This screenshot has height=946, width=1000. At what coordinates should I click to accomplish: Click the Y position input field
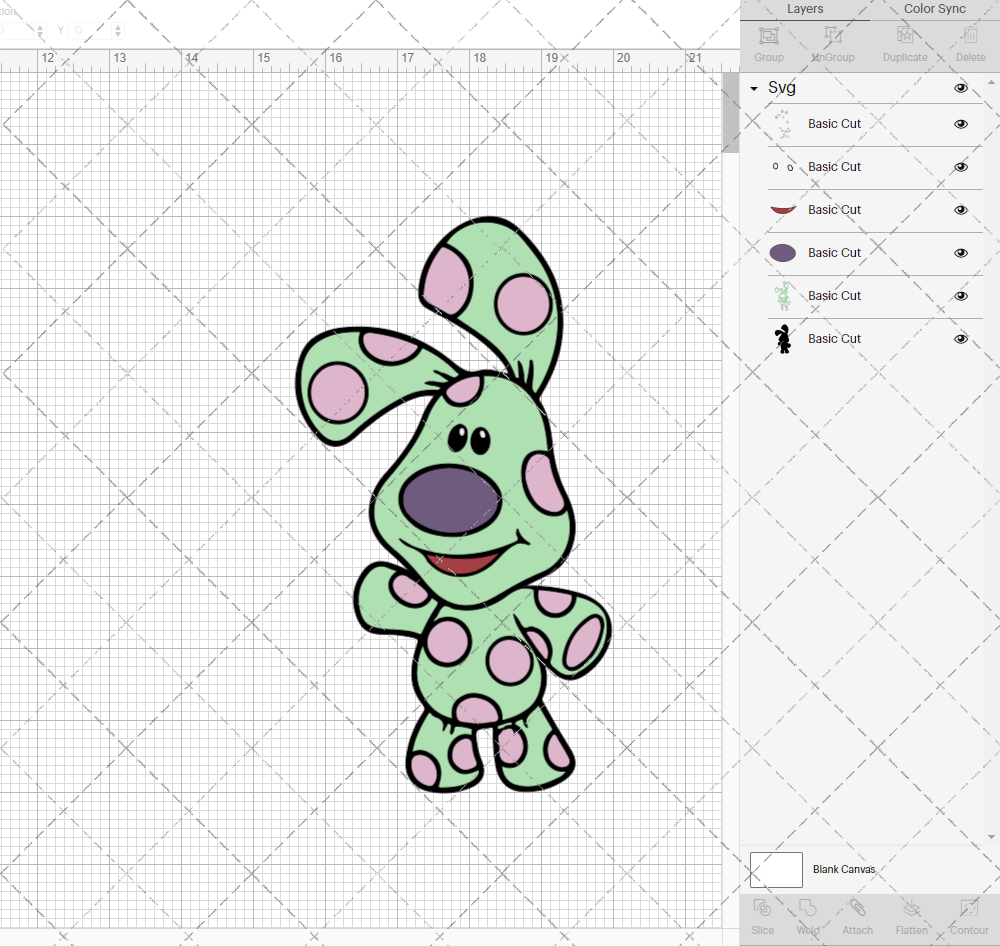(x=91, y=30)
